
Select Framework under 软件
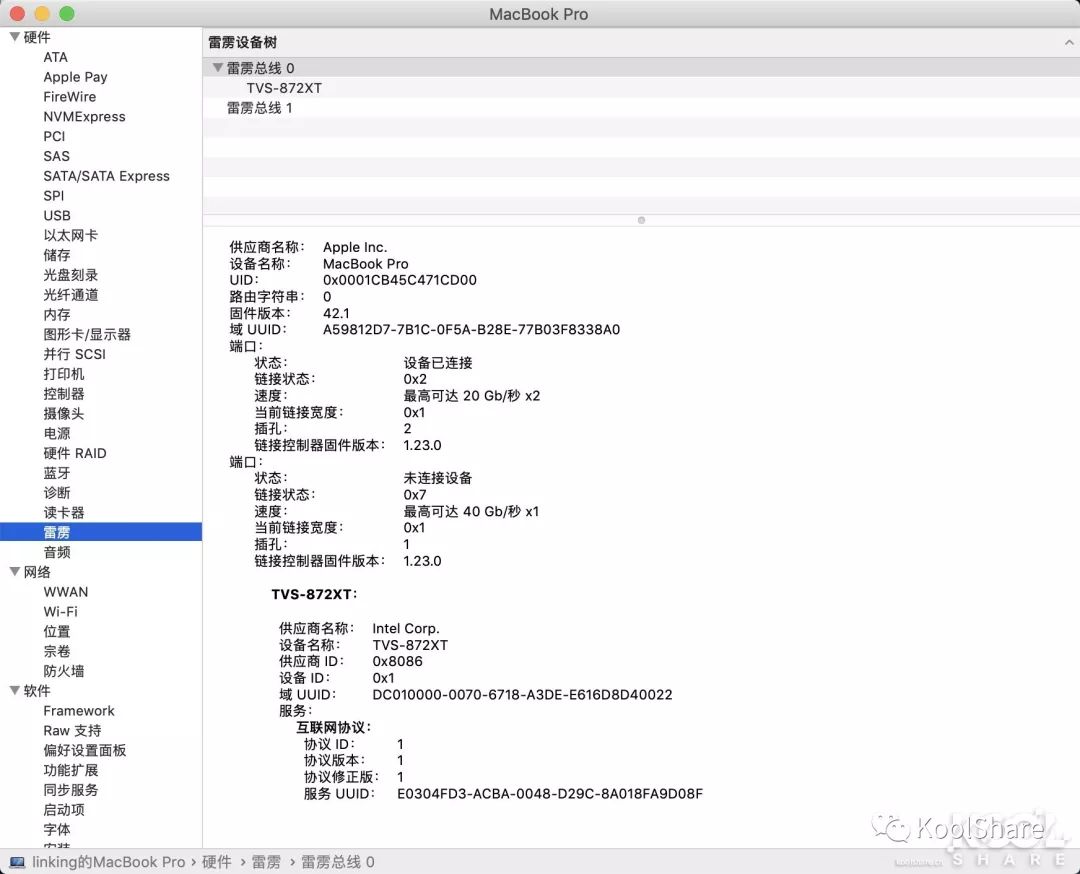(x=79, y=711)
